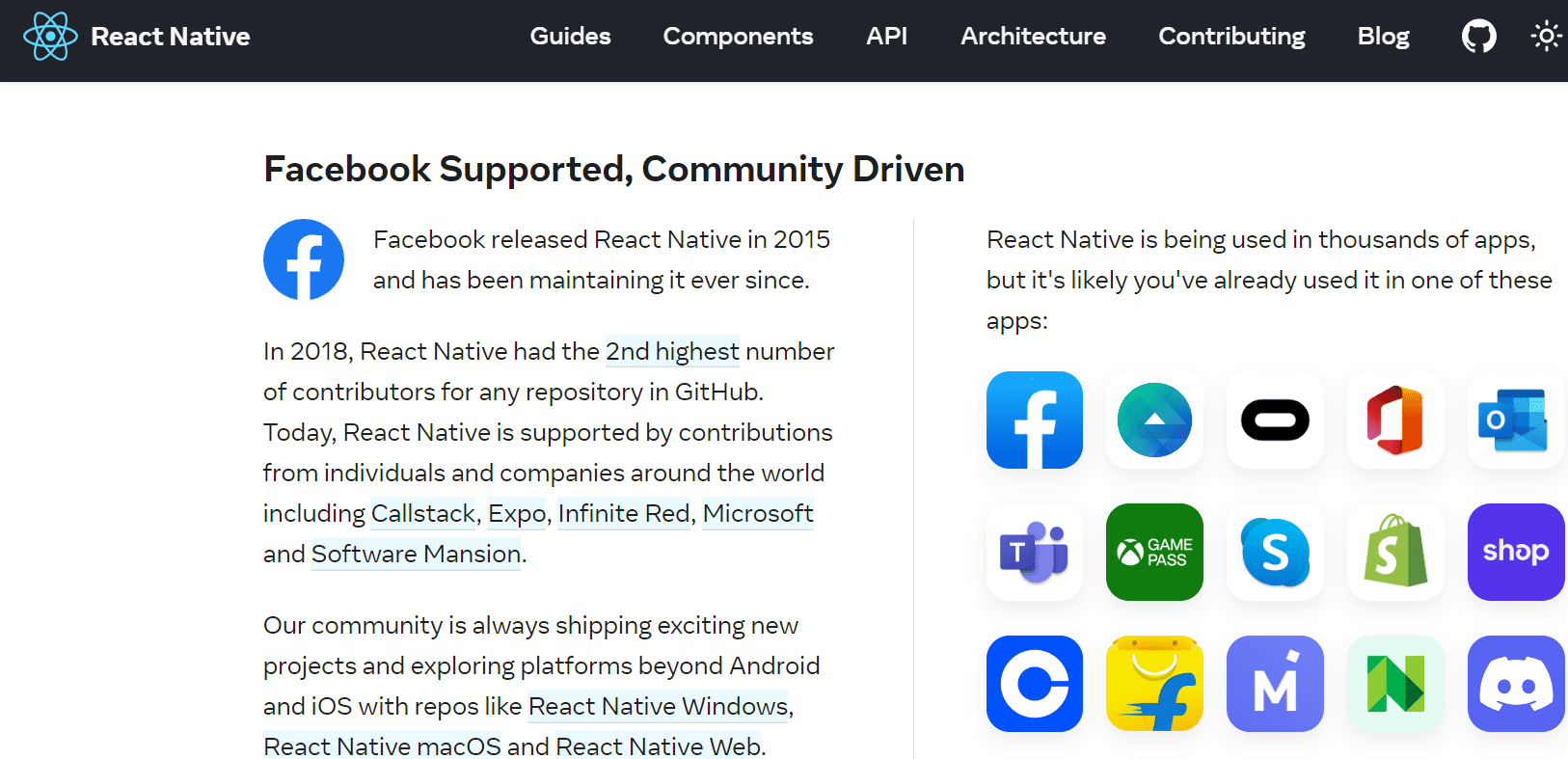Open the Coinbase blue C icon
Image resolution: width=1568 pixels, height=759 pixels.
[x=1035, y=684]
